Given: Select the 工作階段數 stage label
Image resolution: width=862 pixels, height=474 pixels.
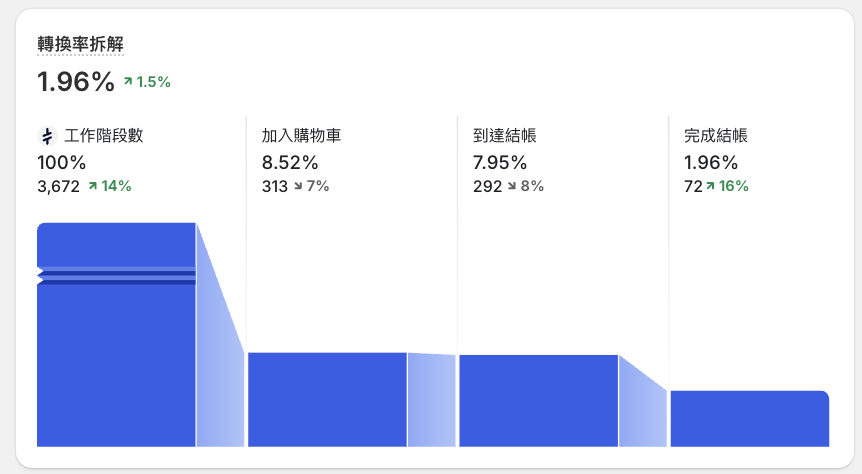Looking at the screenshot, I should [x=104, y=136].
